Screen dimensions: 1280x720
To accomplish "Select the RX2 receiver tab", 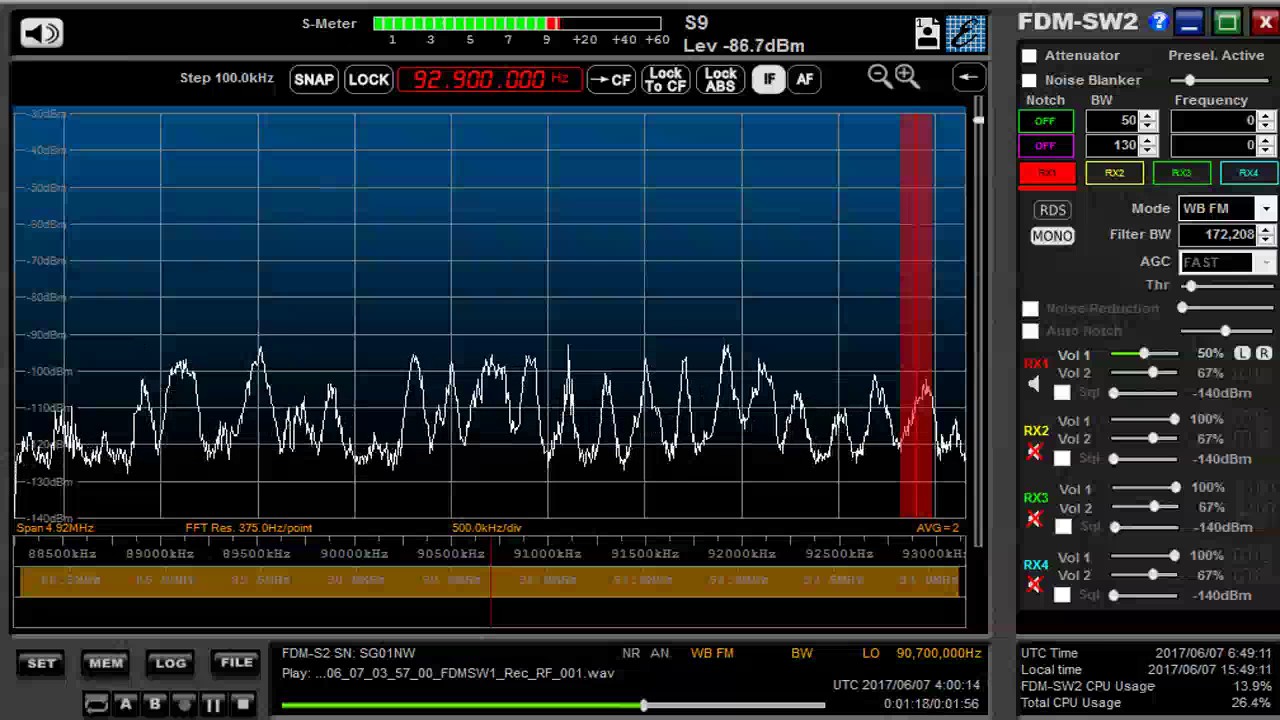I will pyautogui.click(x=1114, y=174).
